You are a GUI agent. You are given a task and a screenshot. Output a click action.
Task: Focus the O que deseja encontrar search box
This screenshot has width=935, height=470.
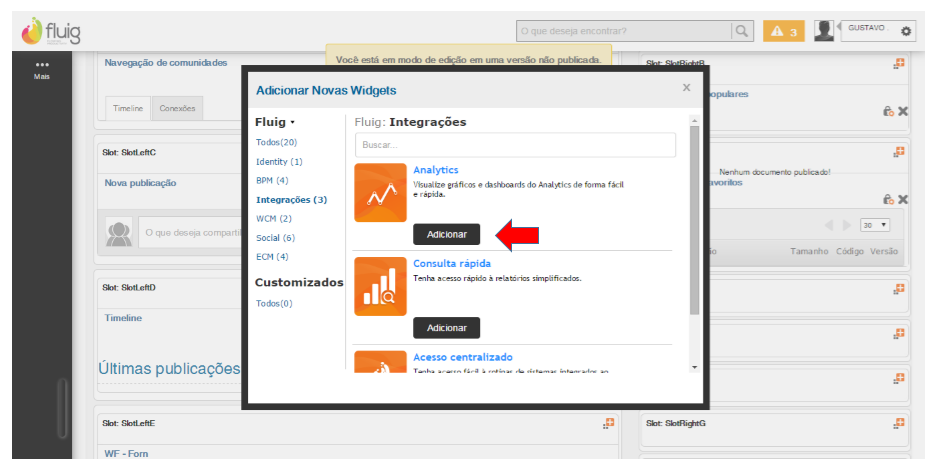point(624,31)
